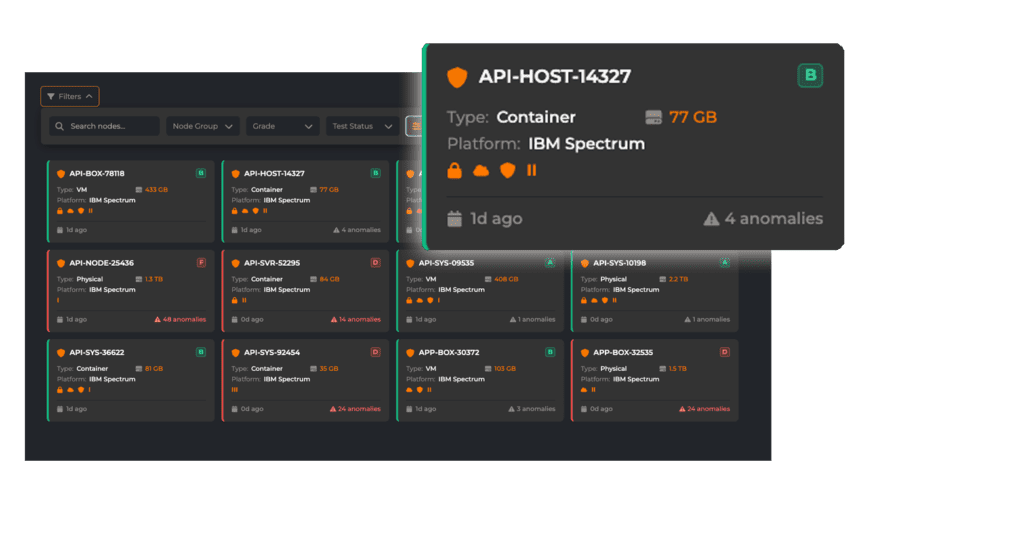
Task: Click grade A badge on API-SYS-09535
Action: click(x=550, y=263)
